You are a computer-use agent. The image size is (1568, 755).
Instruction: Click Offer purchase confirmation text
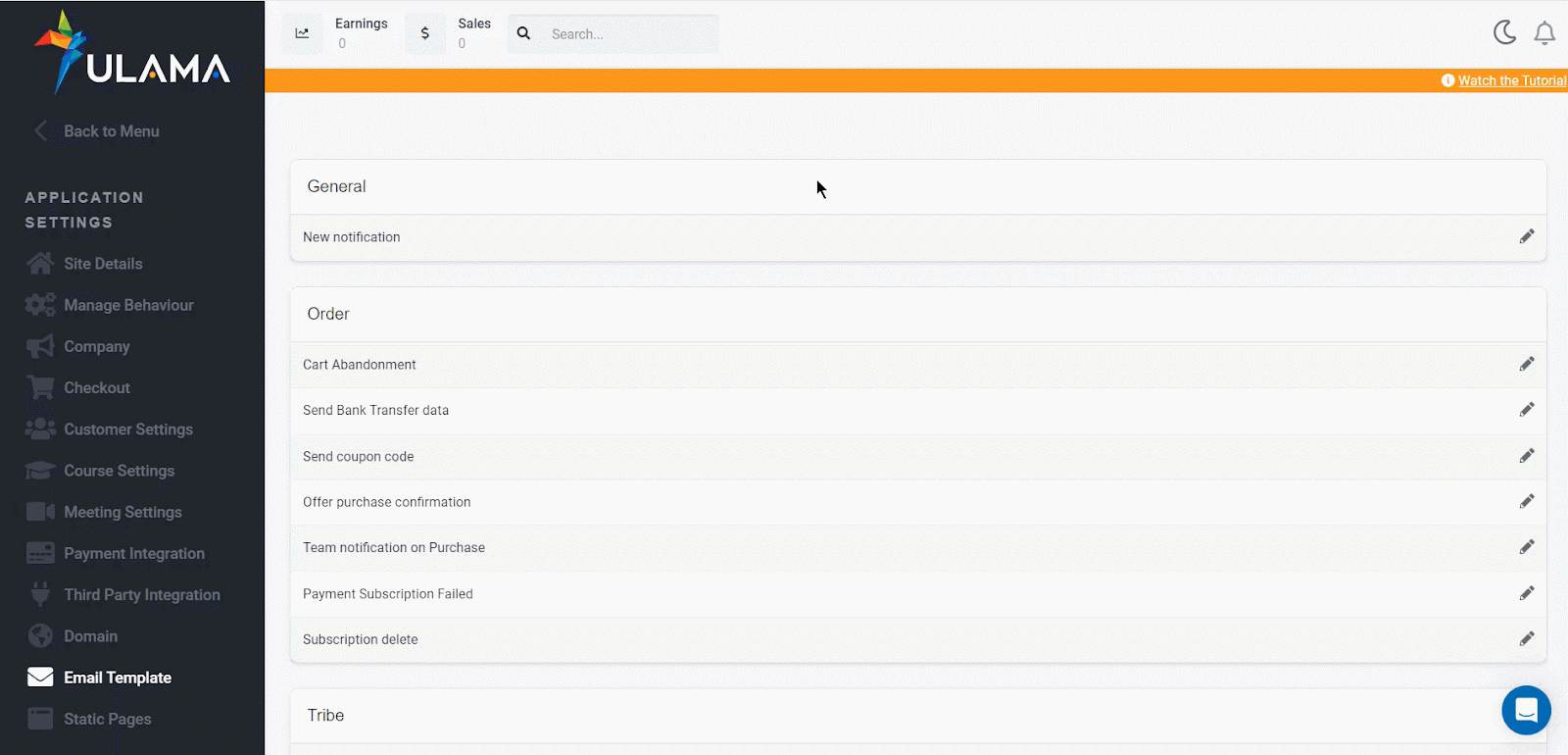386,502
